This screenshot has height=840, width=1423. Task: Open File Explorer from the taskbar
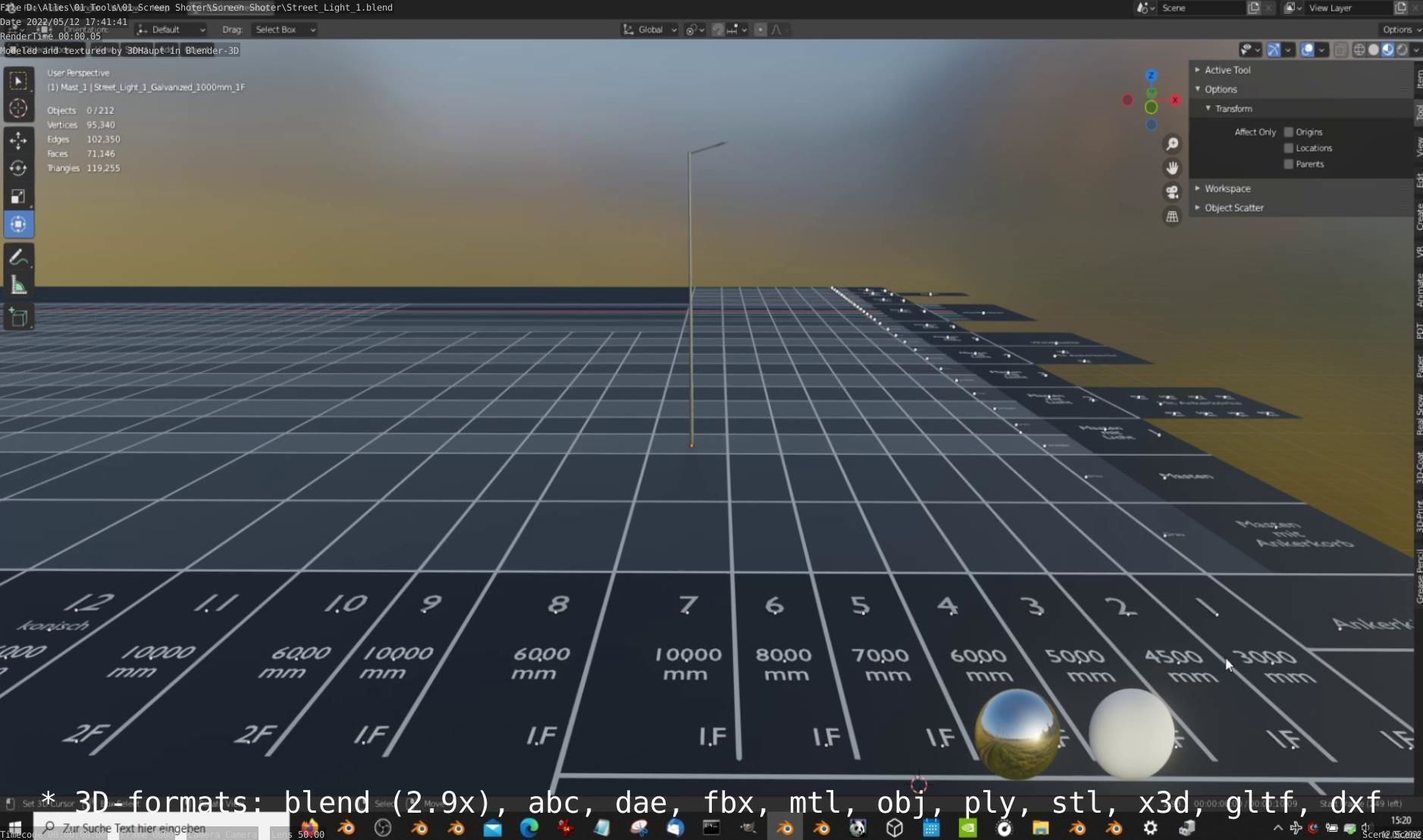[x=1040, y=828]
